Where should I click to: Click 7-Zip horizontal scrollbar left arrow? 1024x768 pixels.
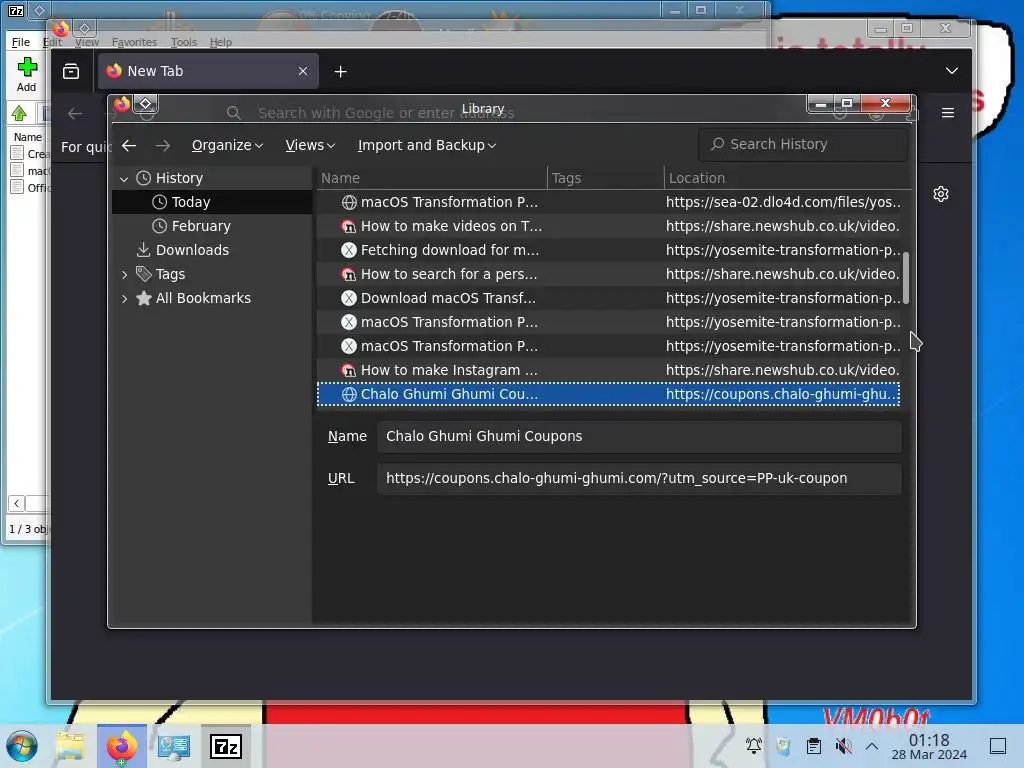pos(16,504)
